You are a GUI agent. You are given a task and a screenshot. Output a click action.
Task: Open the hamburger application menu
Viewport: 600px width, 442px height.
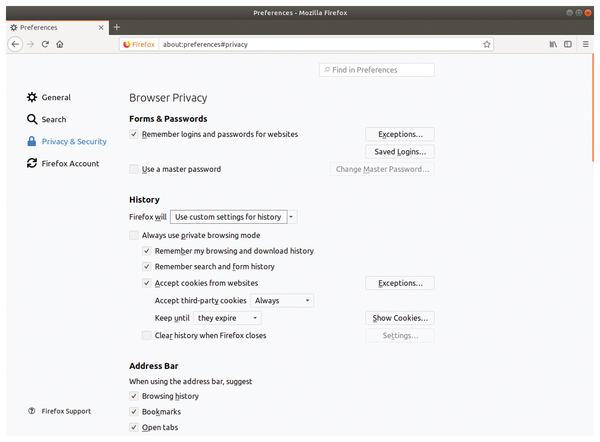coord(585,44)
